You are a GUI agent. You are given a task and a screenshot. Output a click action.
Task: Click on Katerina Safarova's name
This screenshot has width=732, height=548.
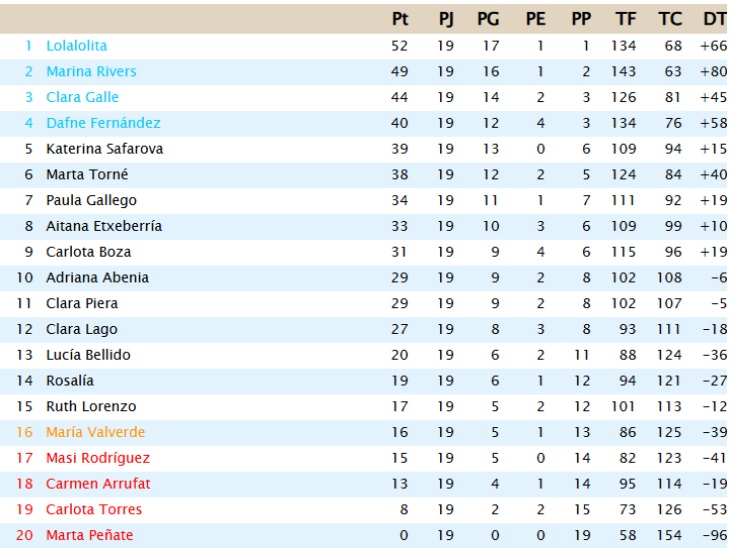[x=104, y=149]
